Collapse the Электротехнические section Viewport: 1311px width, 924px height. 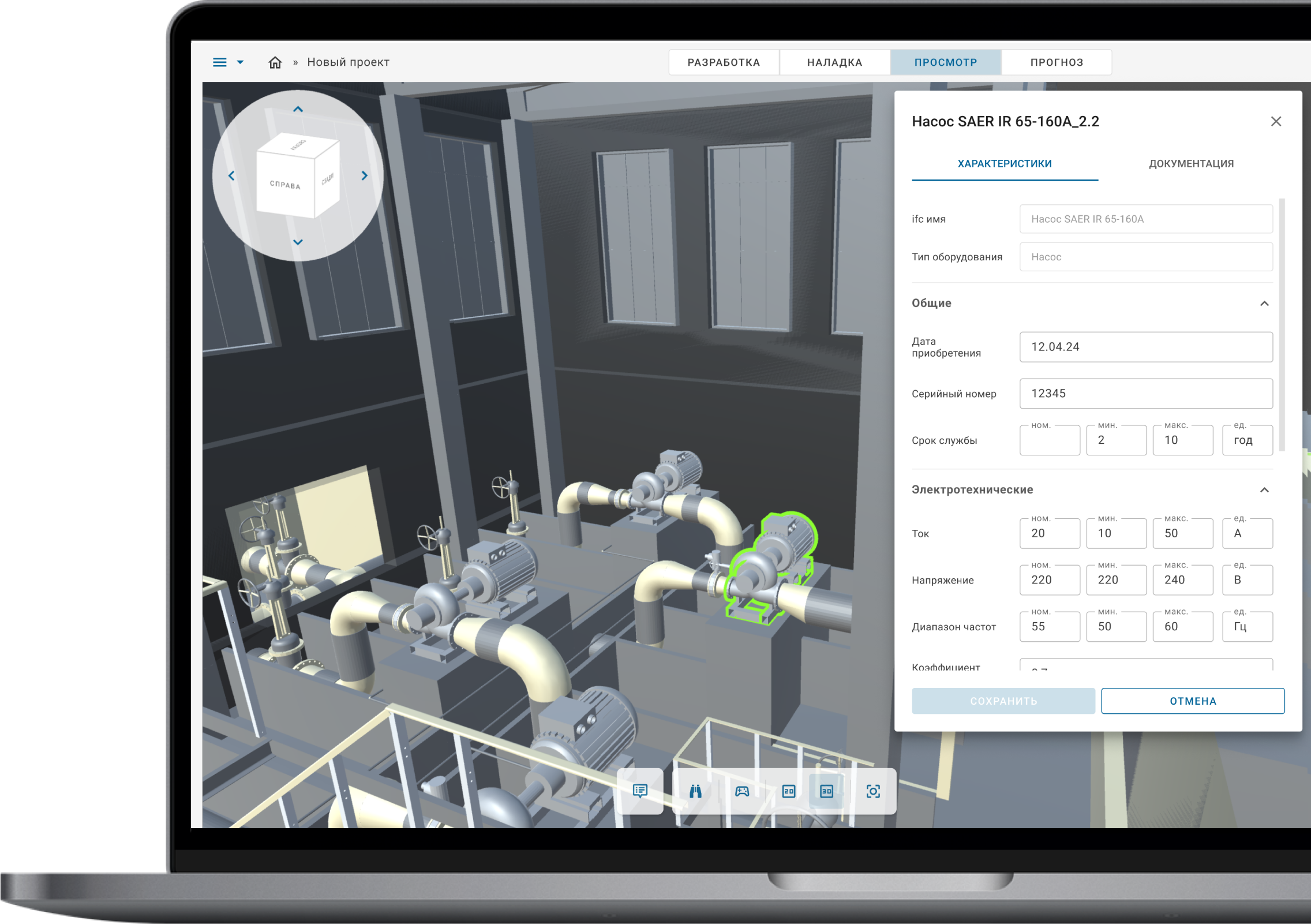1264,490
